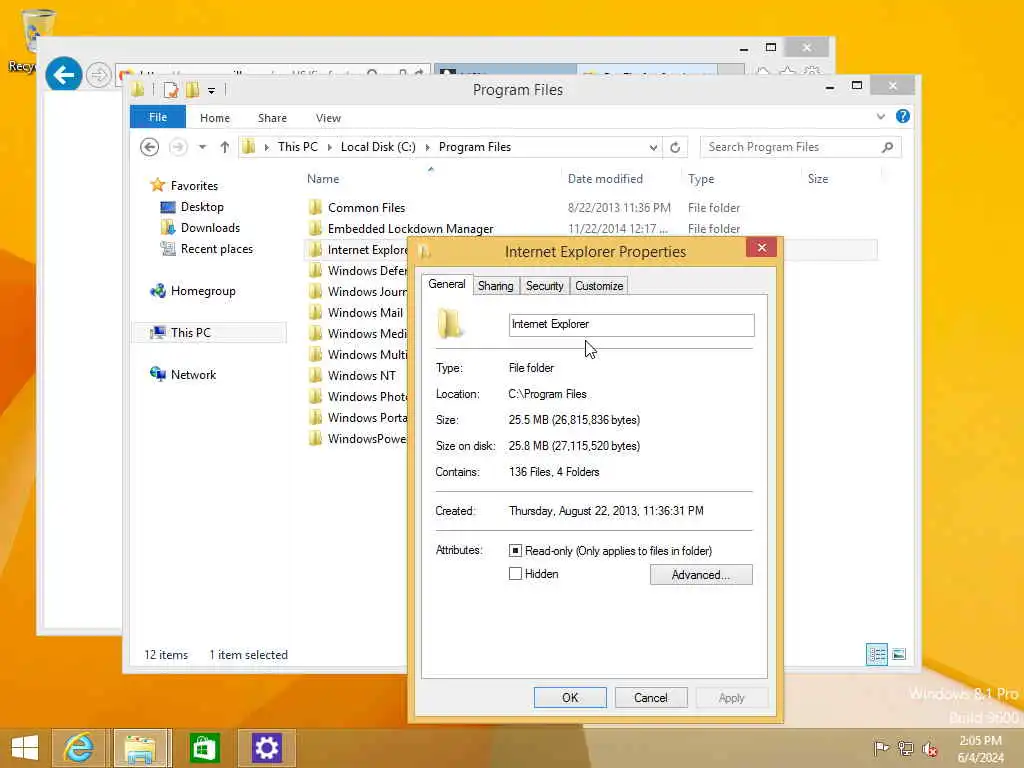Select Downloads under Favorites
The width and height of the screenshot is (1024, 768).
(x=210, y=228)
